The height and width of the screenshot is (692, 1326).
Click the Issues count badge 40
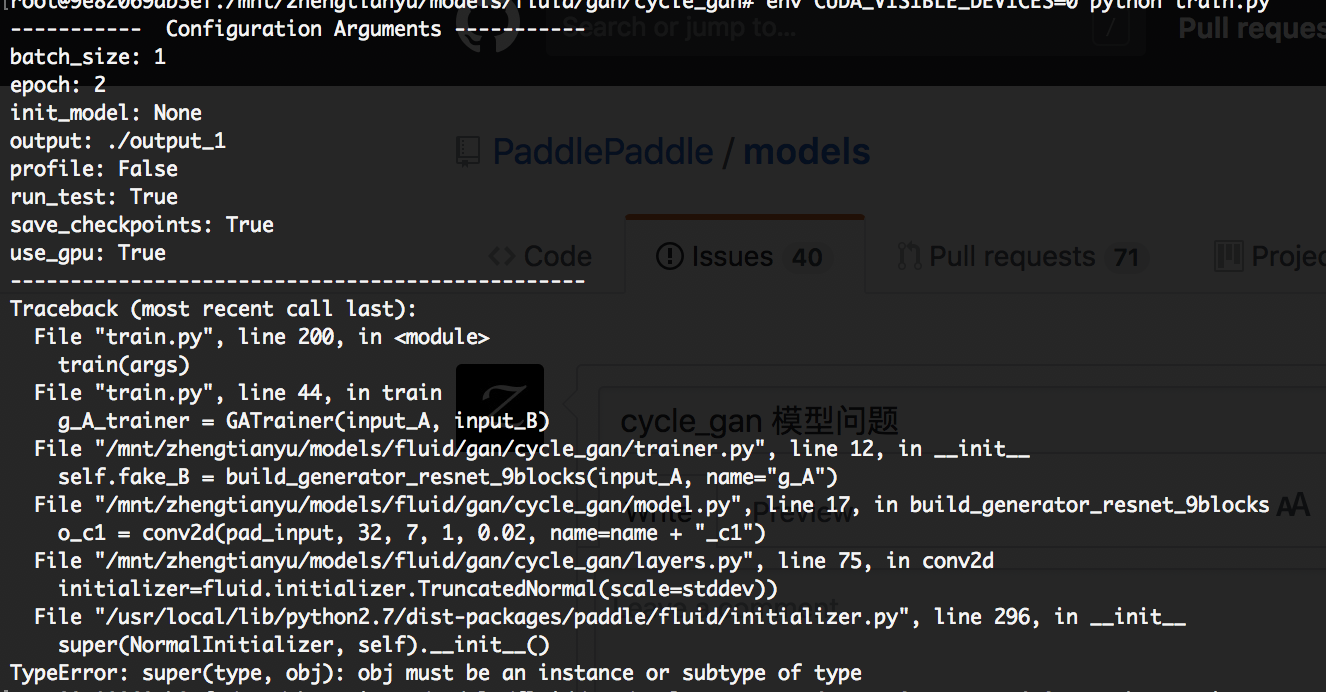807,257
